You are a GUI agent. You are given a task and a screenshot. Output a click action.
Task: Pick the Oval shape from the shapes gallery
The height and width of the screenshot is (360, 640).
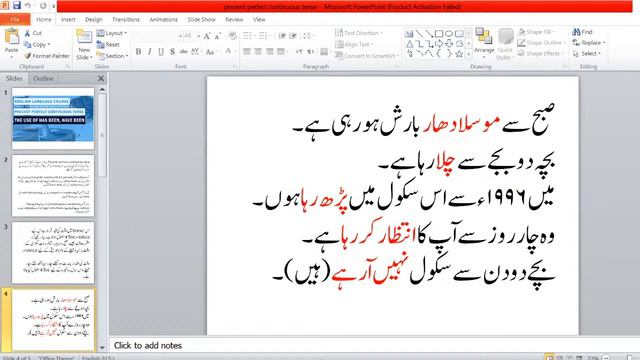click(449, 34)
